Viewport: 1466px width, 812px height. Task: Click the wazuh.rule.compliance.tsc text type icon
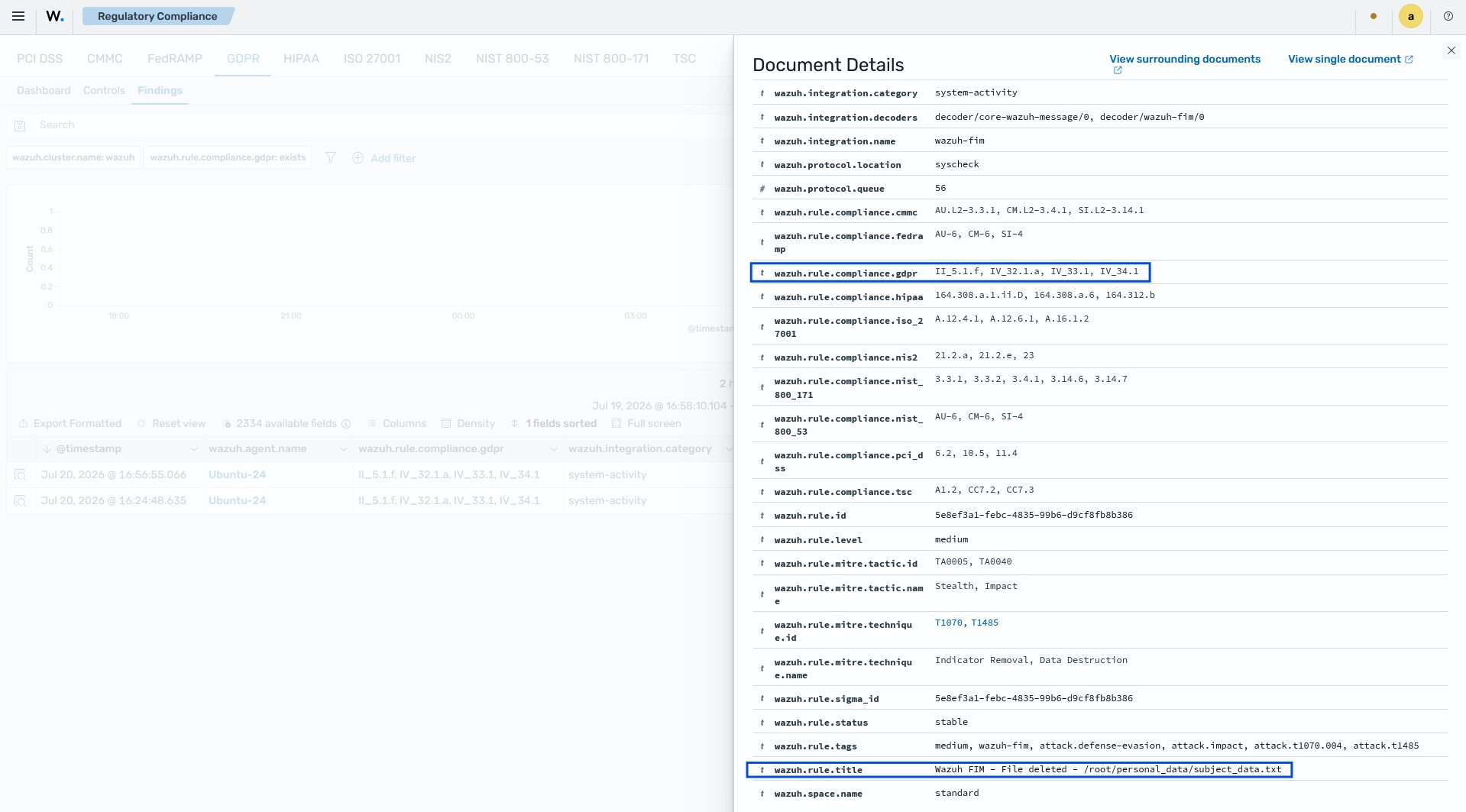pyautogui.click(x=762, y=492)
